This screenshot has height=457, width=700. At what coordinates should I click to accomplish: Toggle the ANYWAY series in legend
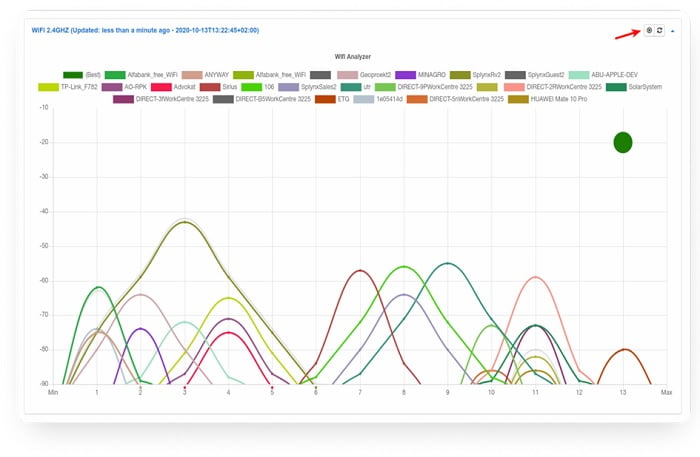(x=216, y=74)
